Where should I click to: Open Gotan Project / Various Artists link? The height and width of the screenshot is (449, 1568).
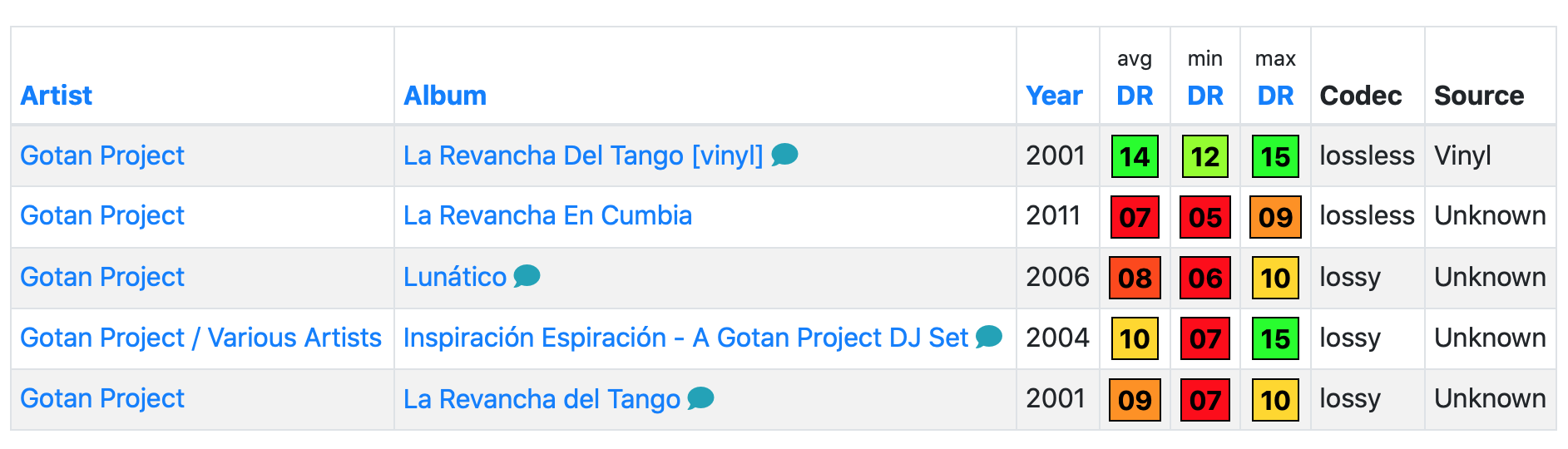click(200, 338)
